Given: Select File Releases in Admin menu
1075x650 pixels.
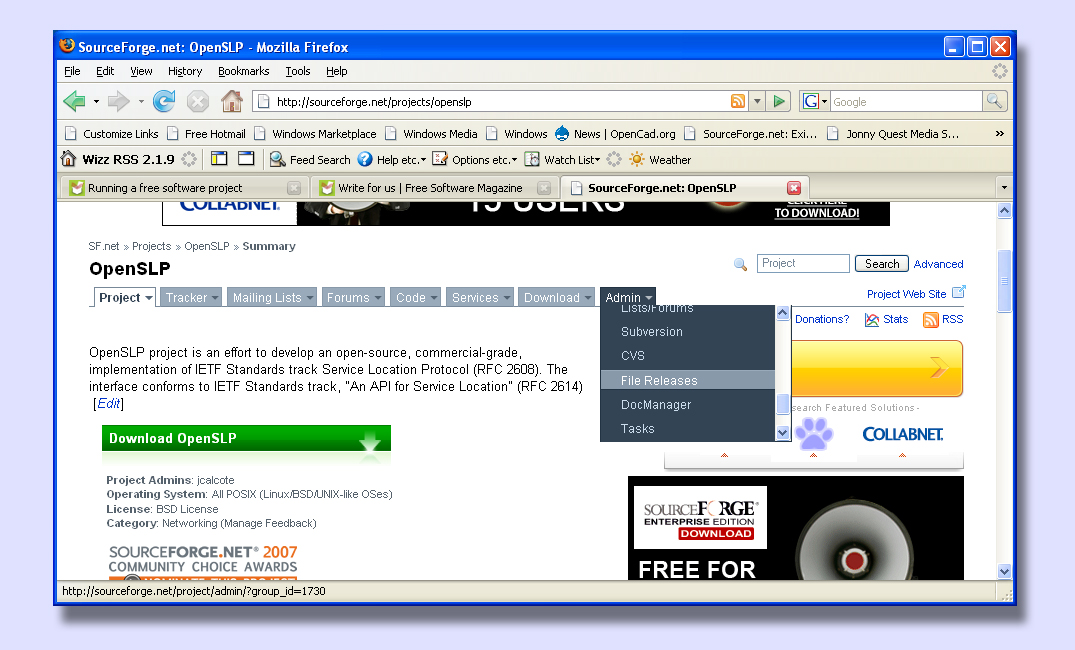Looking at the screenshot, I should coord(688,380).
